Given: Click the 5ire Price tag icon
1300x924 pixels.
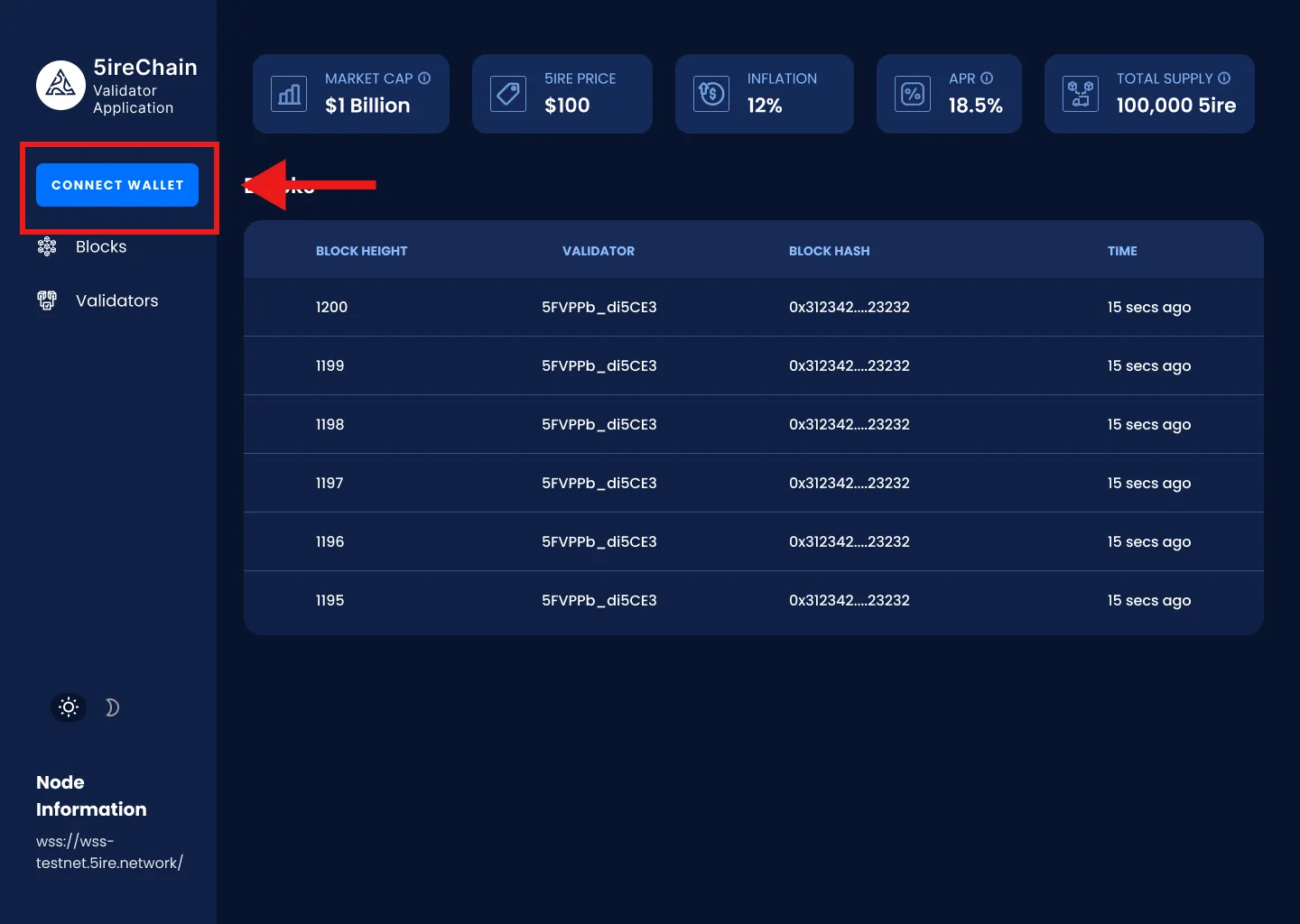Looking at the screenshot, I should pos(508,94).
